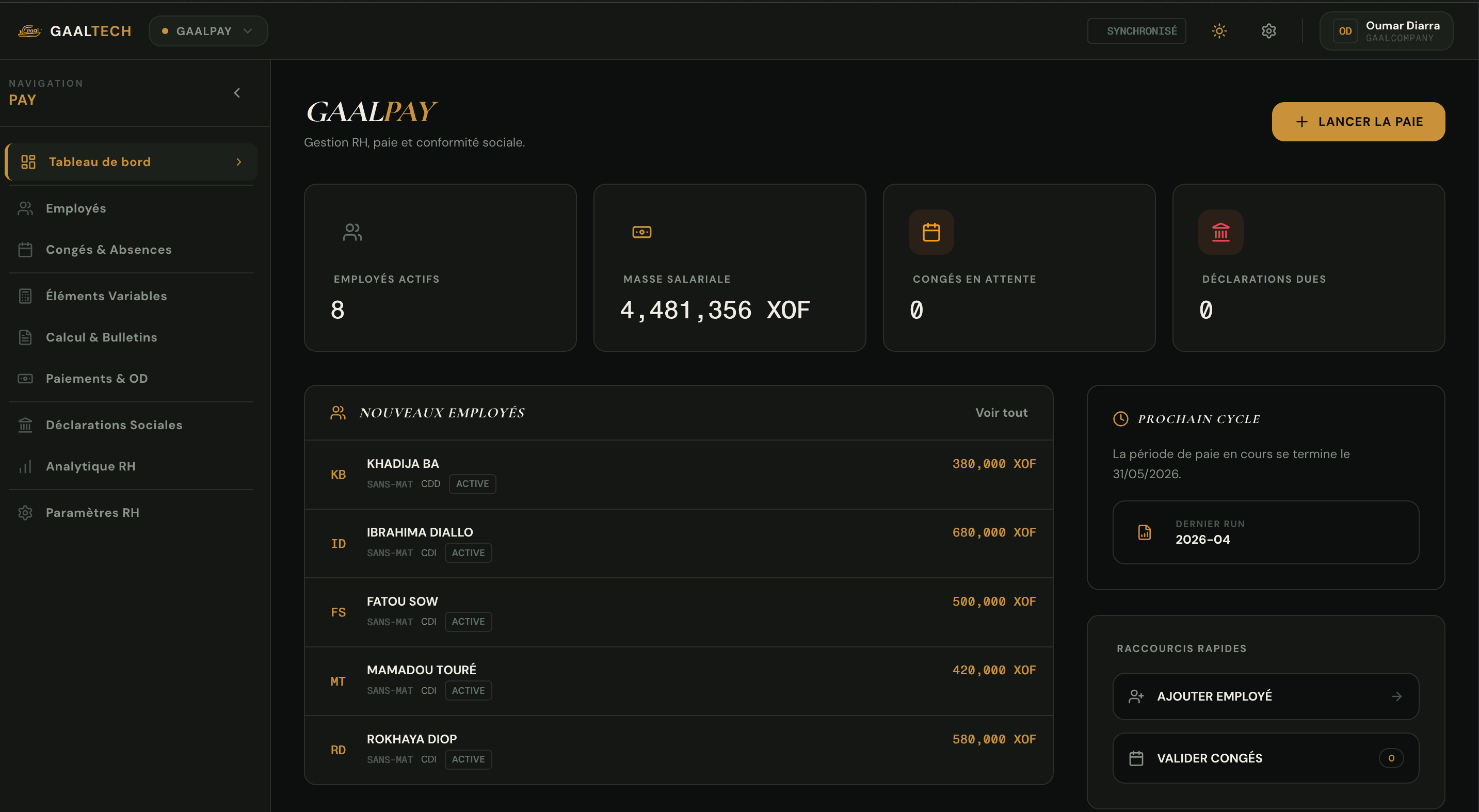The width and height of the screenshot is (1479, 812).
Task: Open Déclarations Sociales in sidebar
Action: pyautogui.click(x=131, y=425)
